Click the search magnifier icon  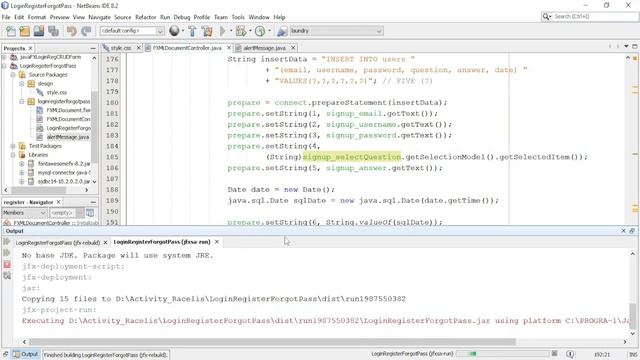[546, 17]
